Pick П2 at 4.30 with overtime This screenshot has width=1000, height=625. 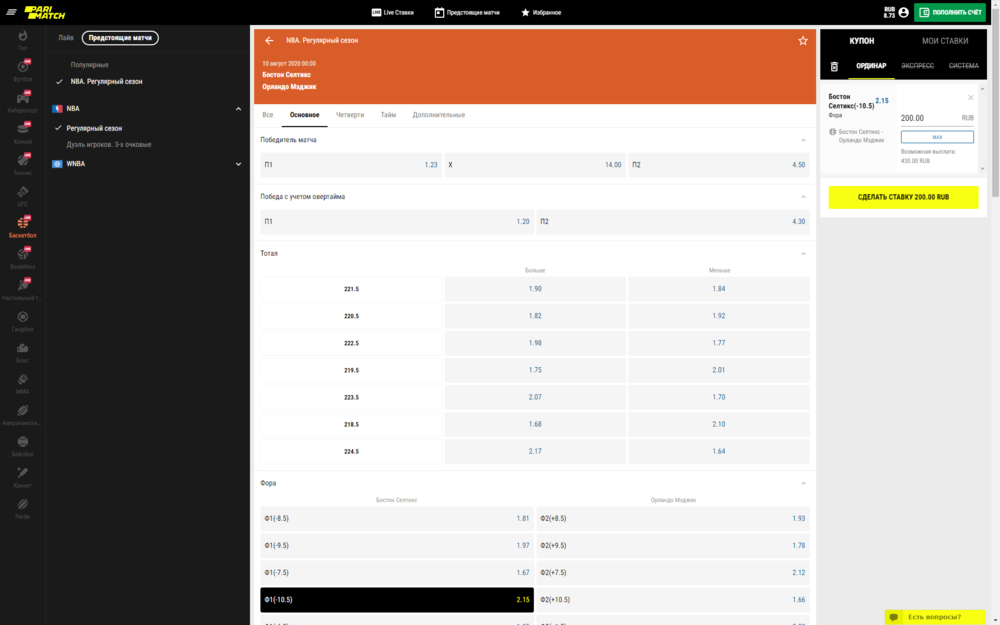[x=673, y=221]
